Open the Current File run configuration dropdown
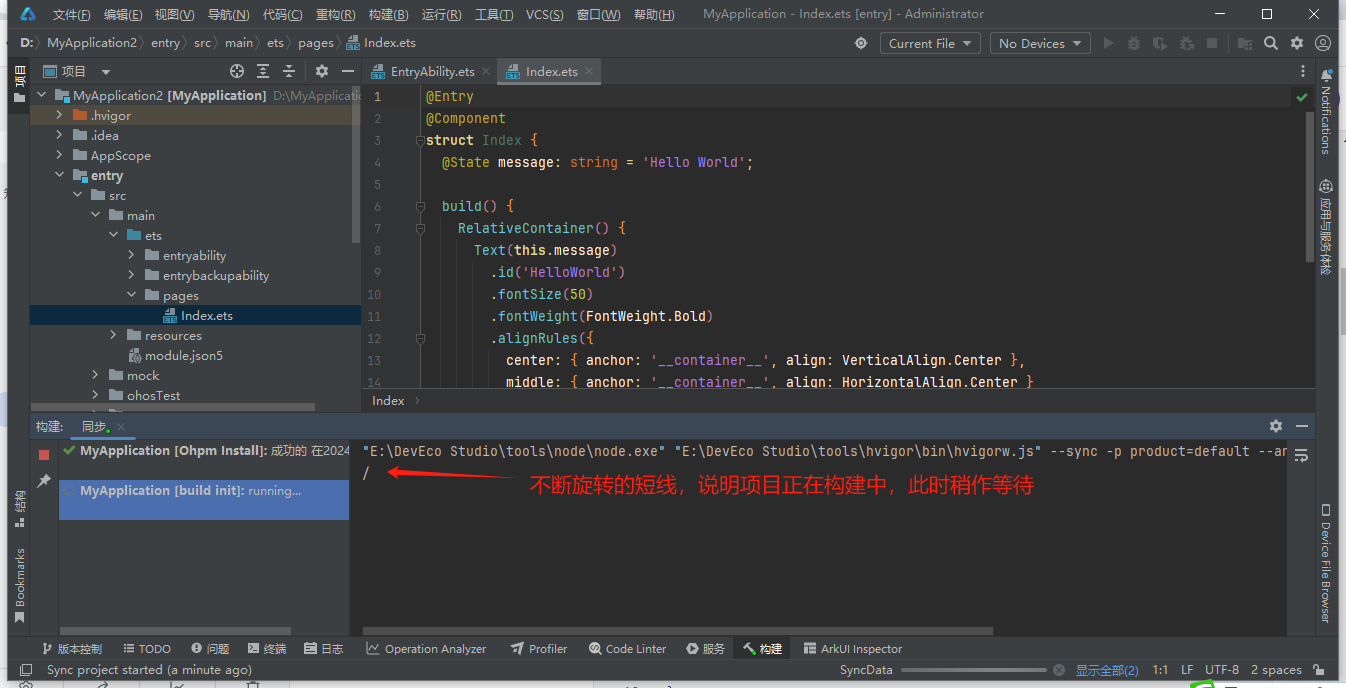This screenshot has width=1346, height=688. pos(931,43)
